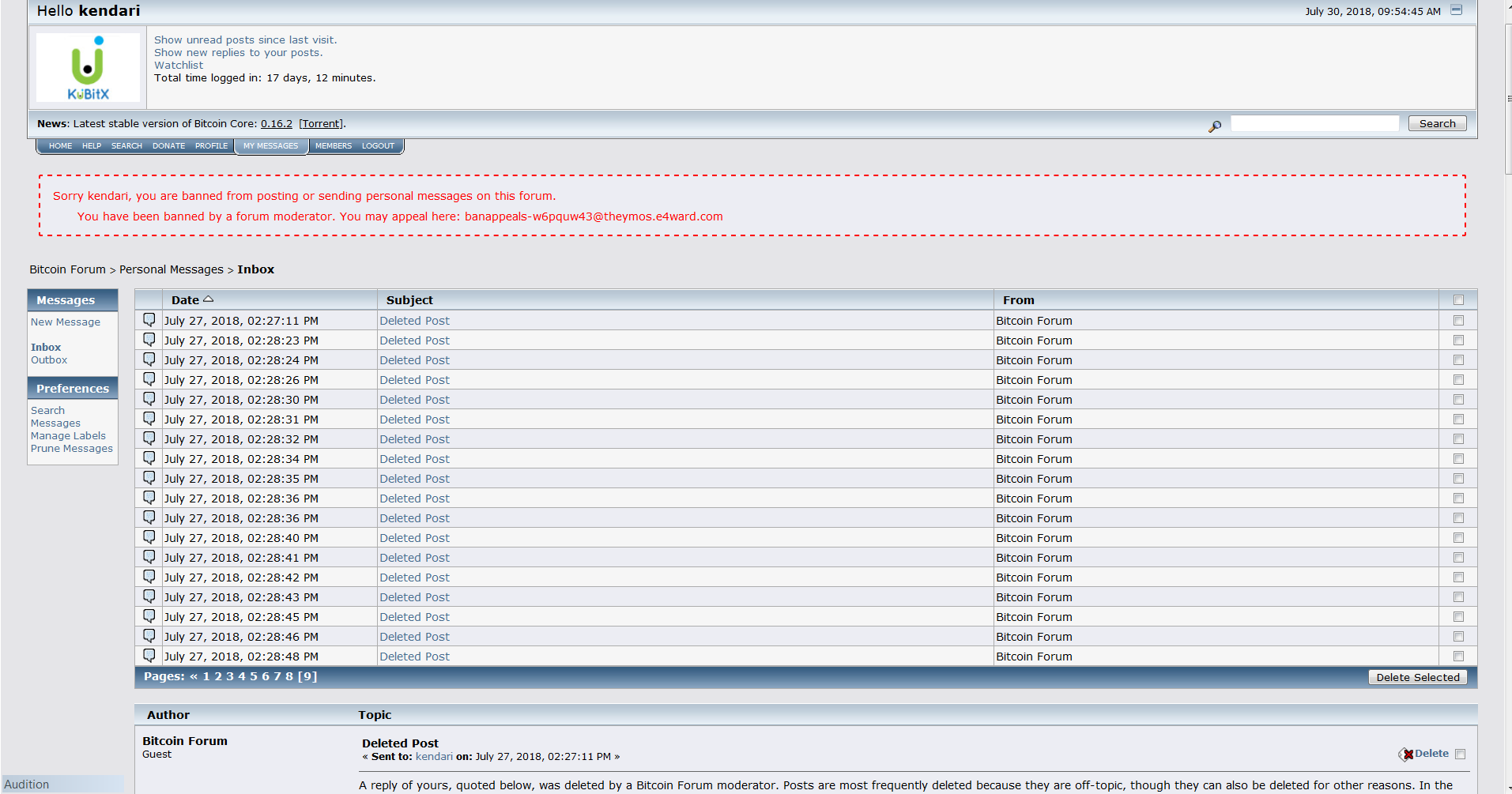Viewport: 1512px width, 794px height.
Task: Open 'Show new replies to your posts' link
Action: 238,52
